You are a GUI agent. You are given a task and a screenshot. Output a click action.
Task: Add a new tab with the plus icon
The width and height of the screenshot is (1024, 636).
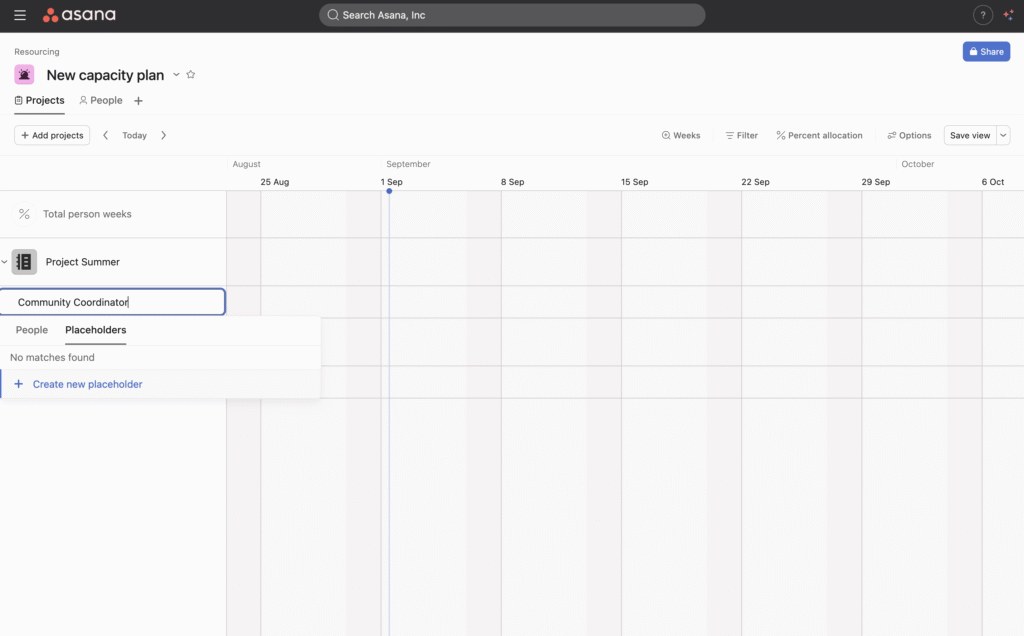click(138, 101)
